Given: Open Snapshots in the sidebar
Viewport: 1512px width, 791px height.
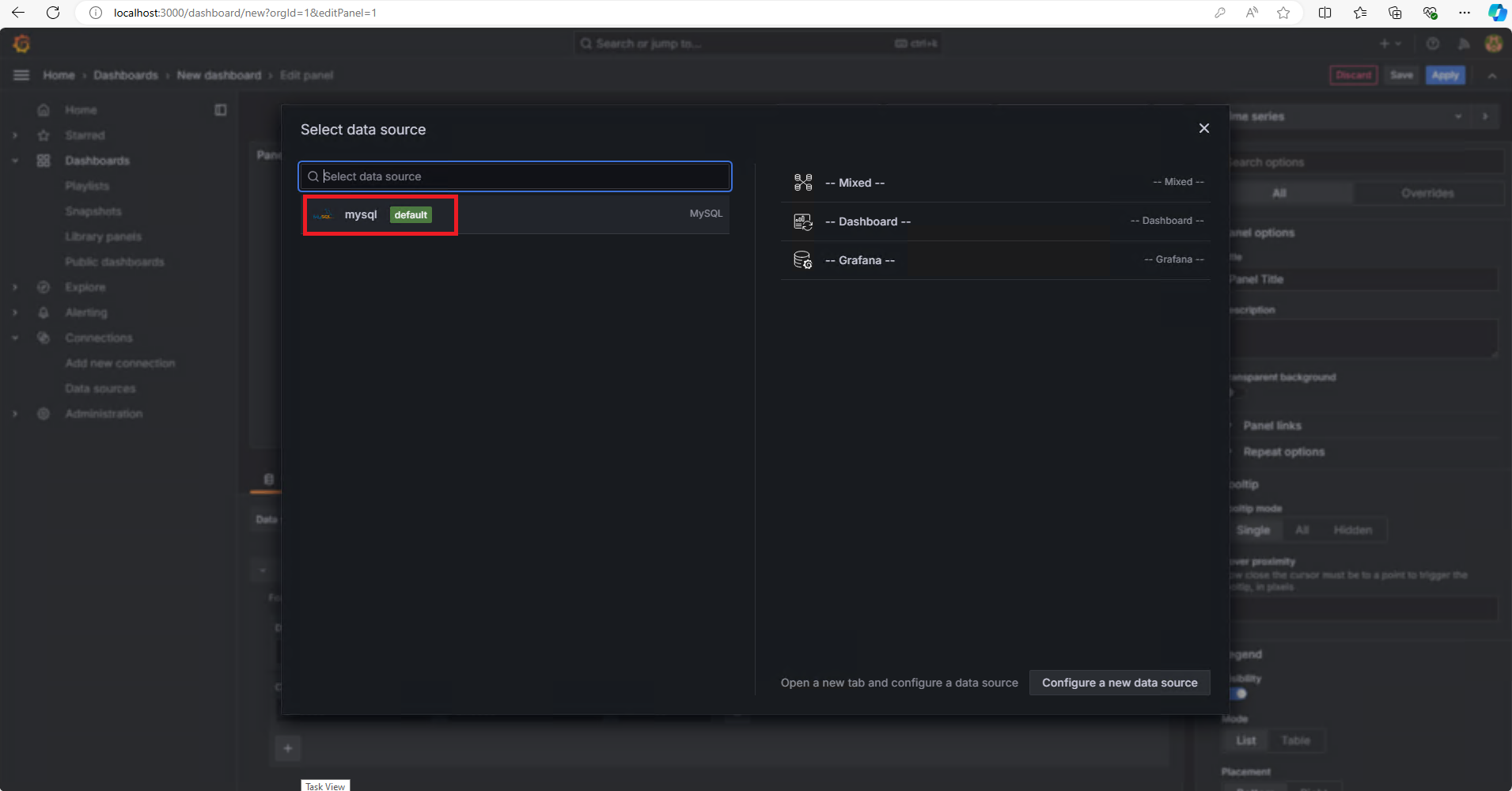Looking at the screenshot, I should 93,211.
